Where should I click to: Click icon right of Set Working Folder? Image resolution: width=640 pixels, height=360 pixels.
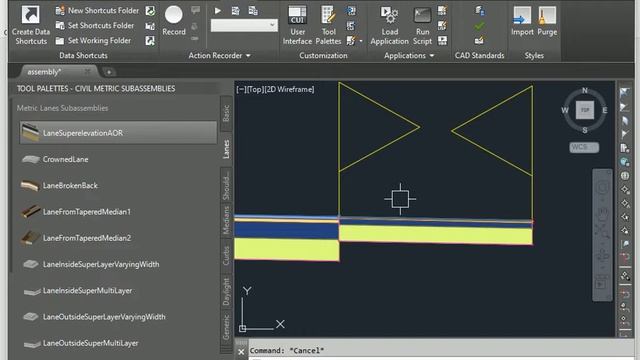[x=150, y=41]
